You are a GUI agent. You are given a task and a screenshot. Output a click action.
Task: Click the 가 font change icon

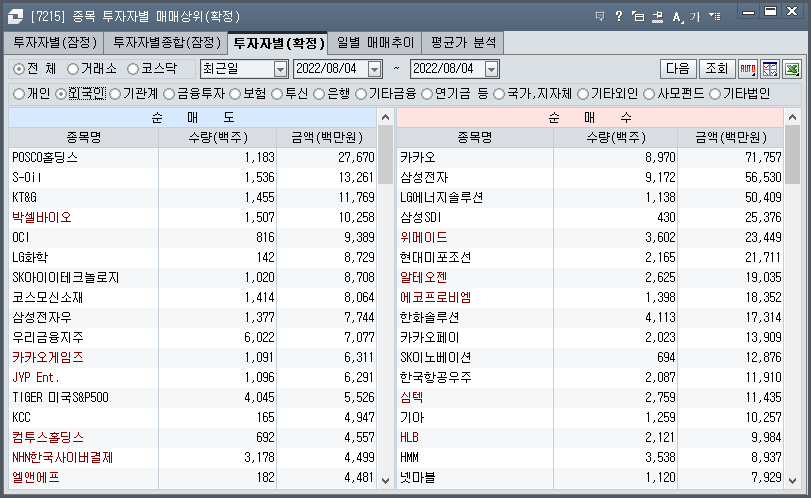[x=695, y=17]
